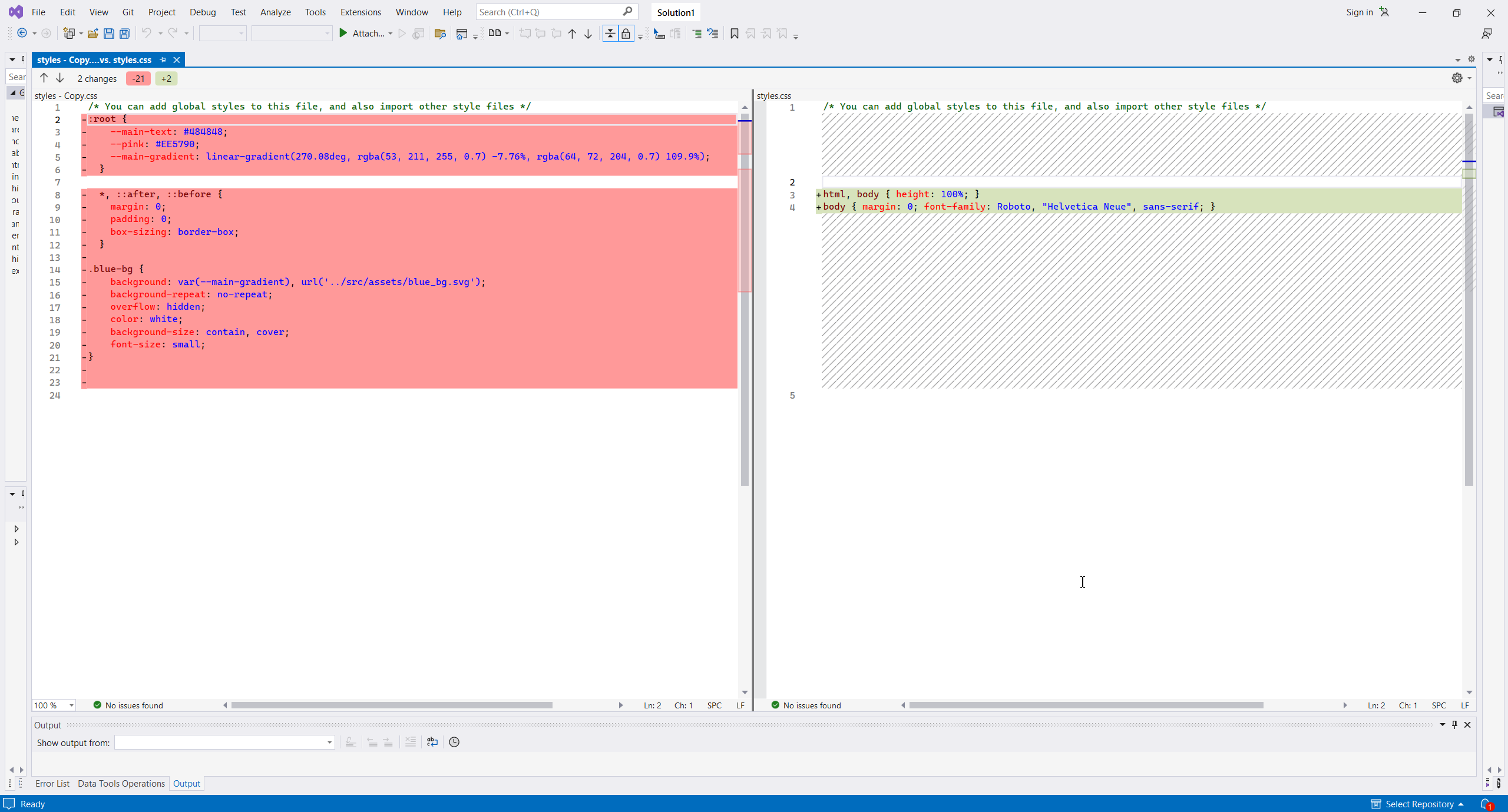Viewport: 1508px width, 812px height.
Task: Click the bookmark icon in toolbar
Action: 734,34
